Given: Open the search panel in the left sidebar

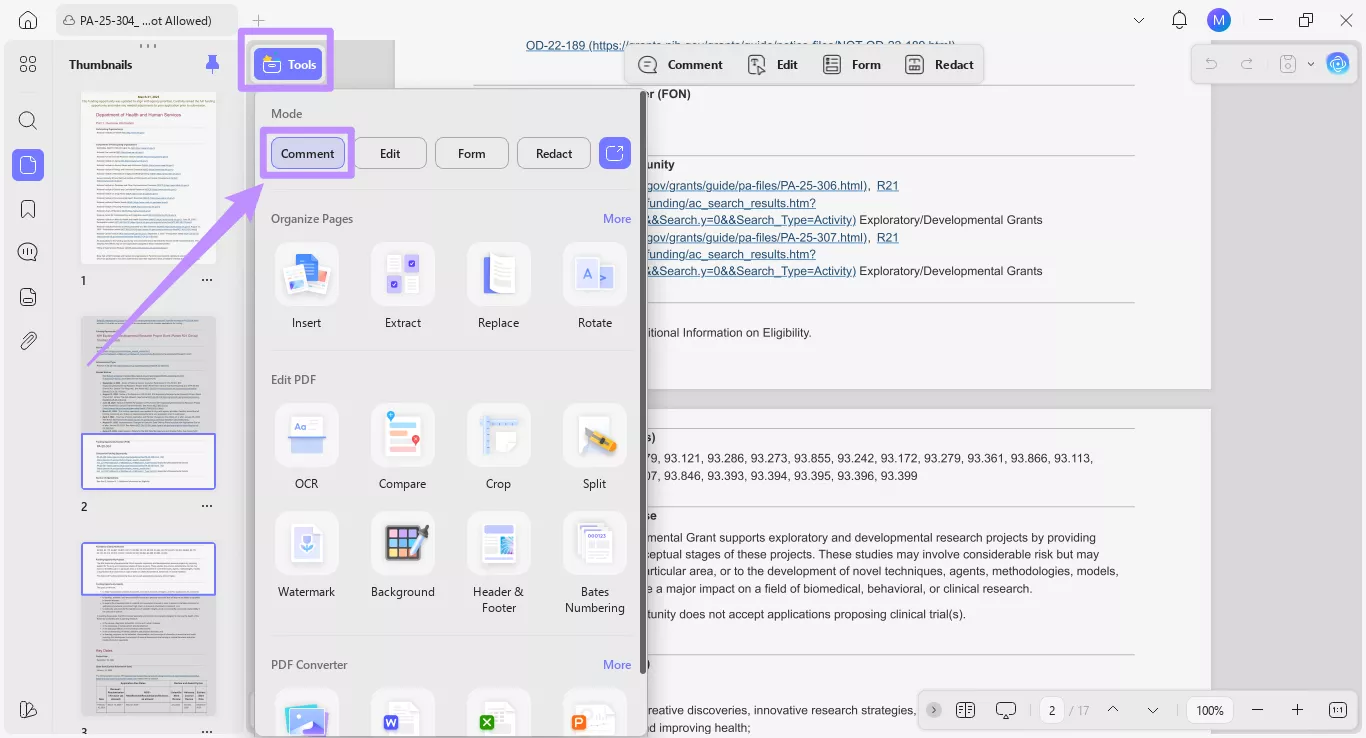Looking at the screenshot, I should click(27, 120).
